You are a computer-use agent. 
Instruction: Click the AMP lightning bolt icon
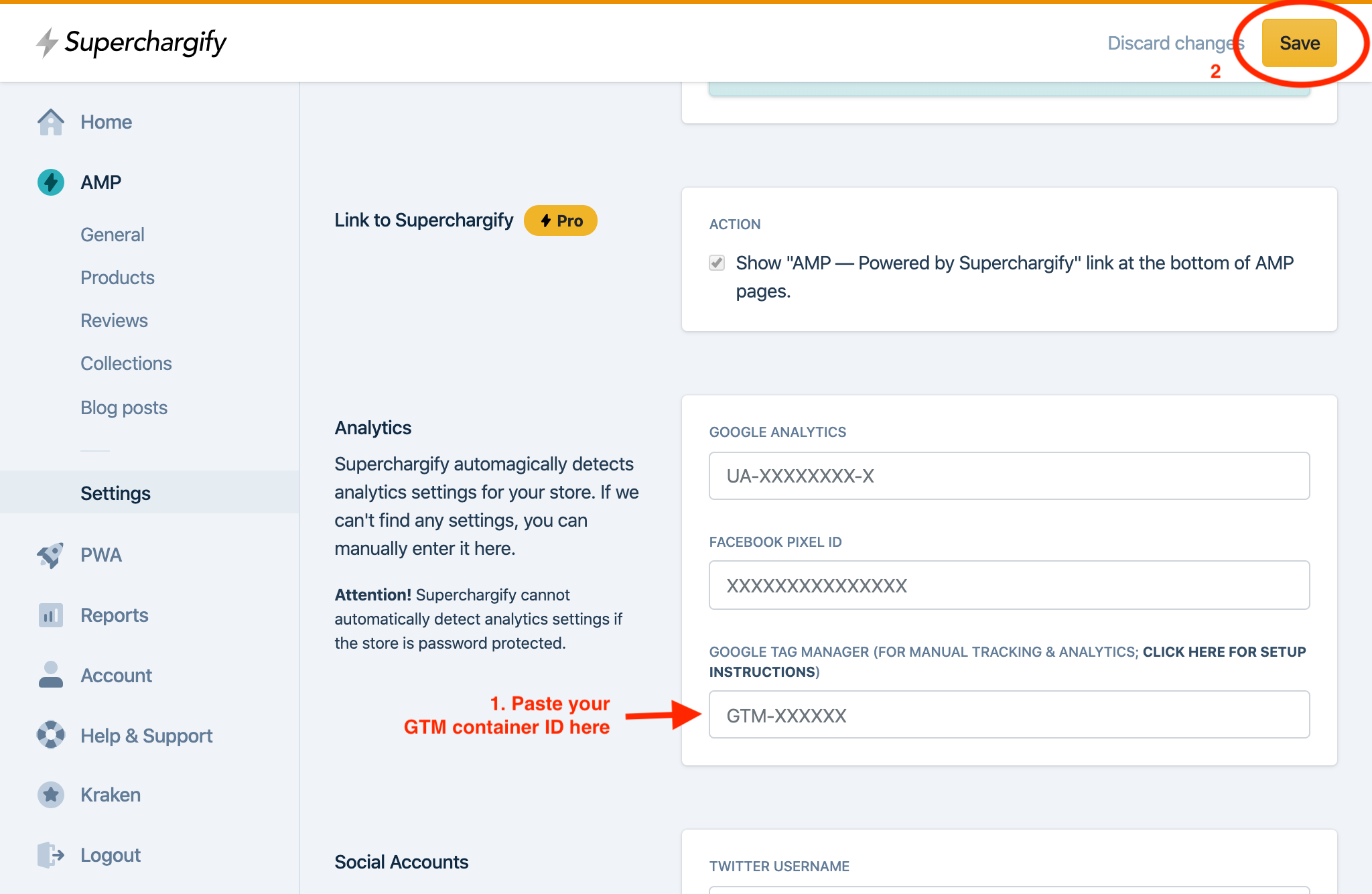pyautogui.click(x=51, y=182)
